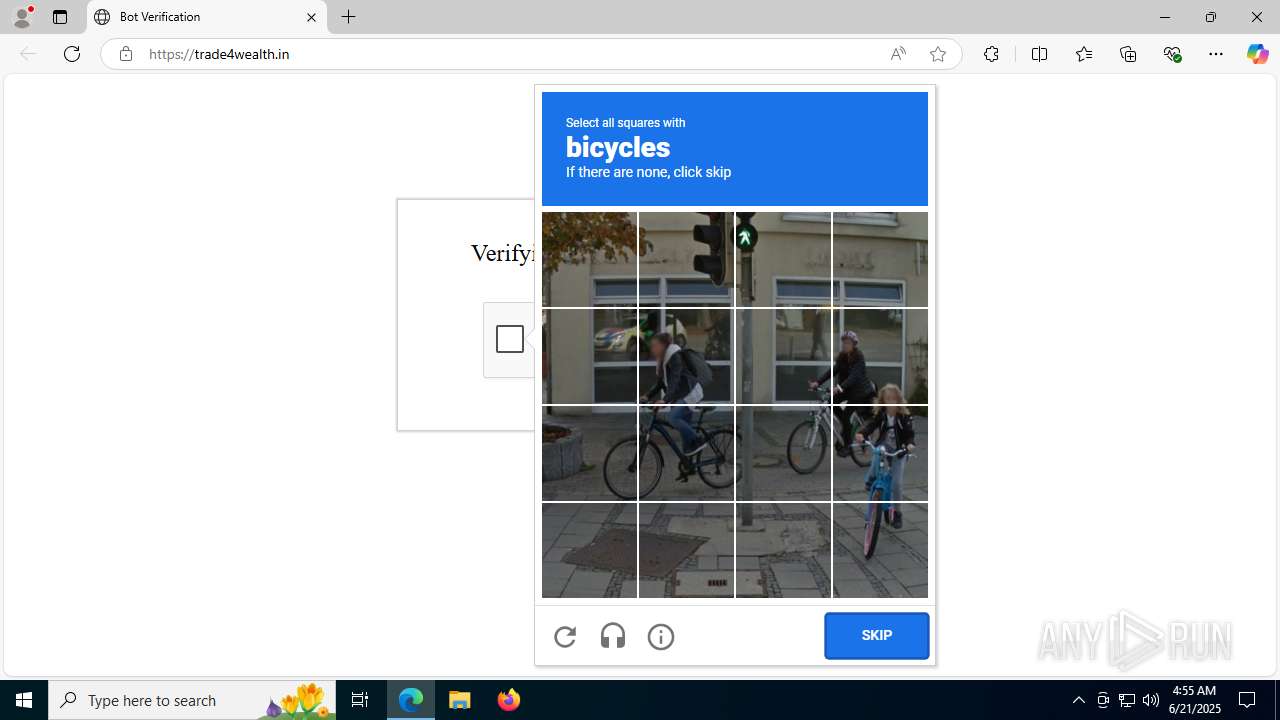Image resolution: width=1280 pixels, height=720 pixels.
Task: Open a new browser tab
Action: point(349,17)
